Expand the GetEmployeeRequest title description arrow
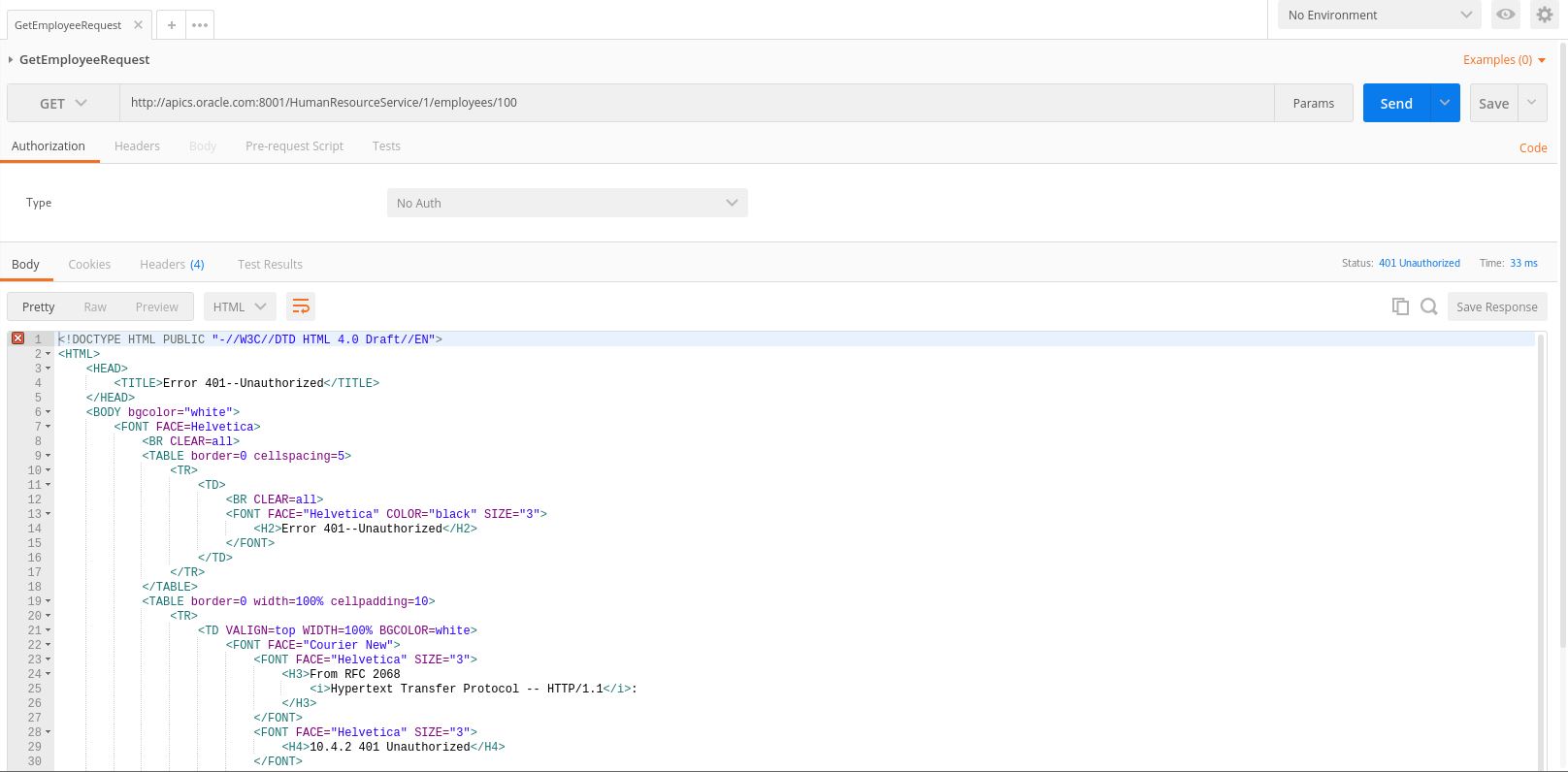 [x=11, y=60]
